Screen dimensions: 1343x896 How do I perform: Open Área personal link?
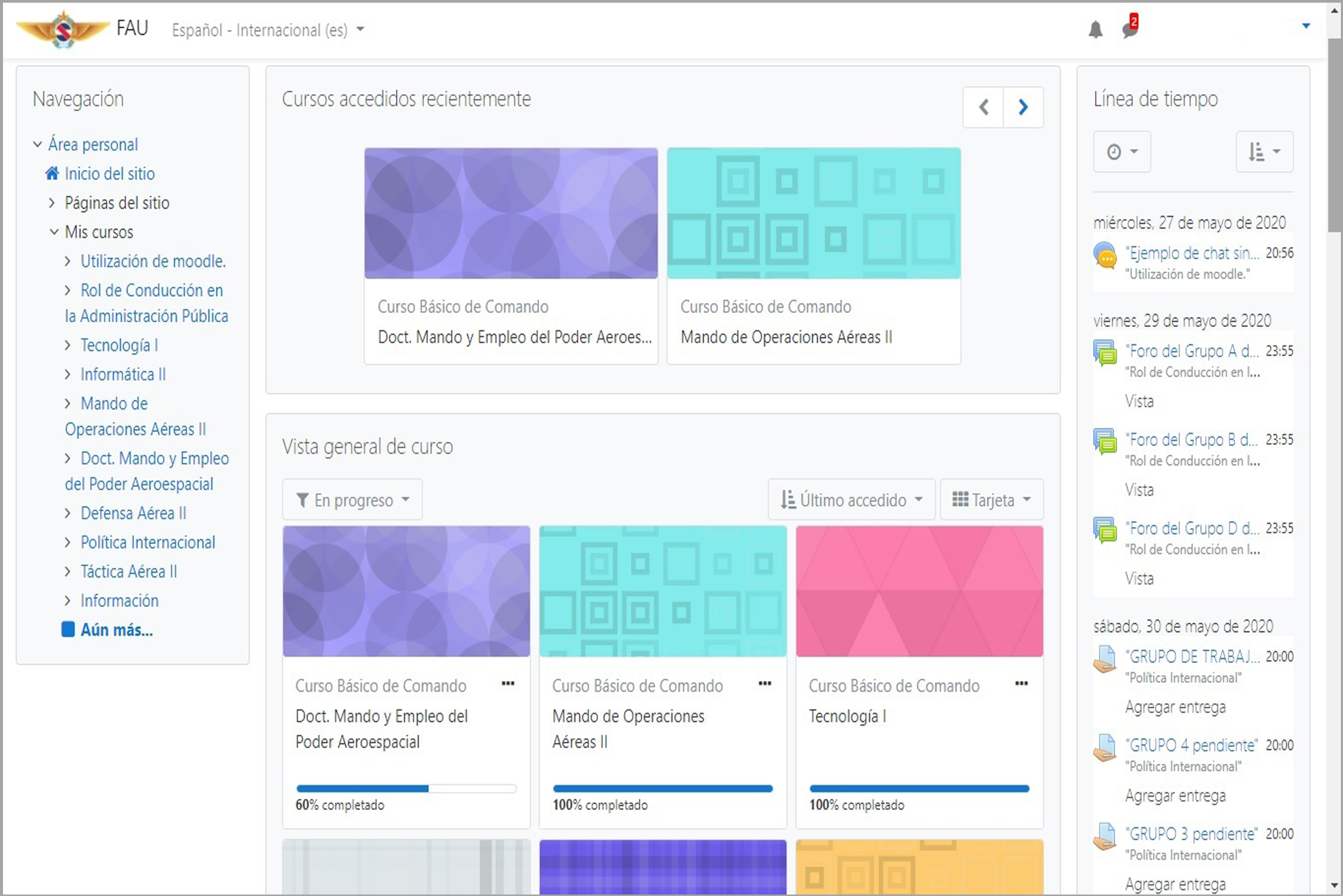pos(93,145)
